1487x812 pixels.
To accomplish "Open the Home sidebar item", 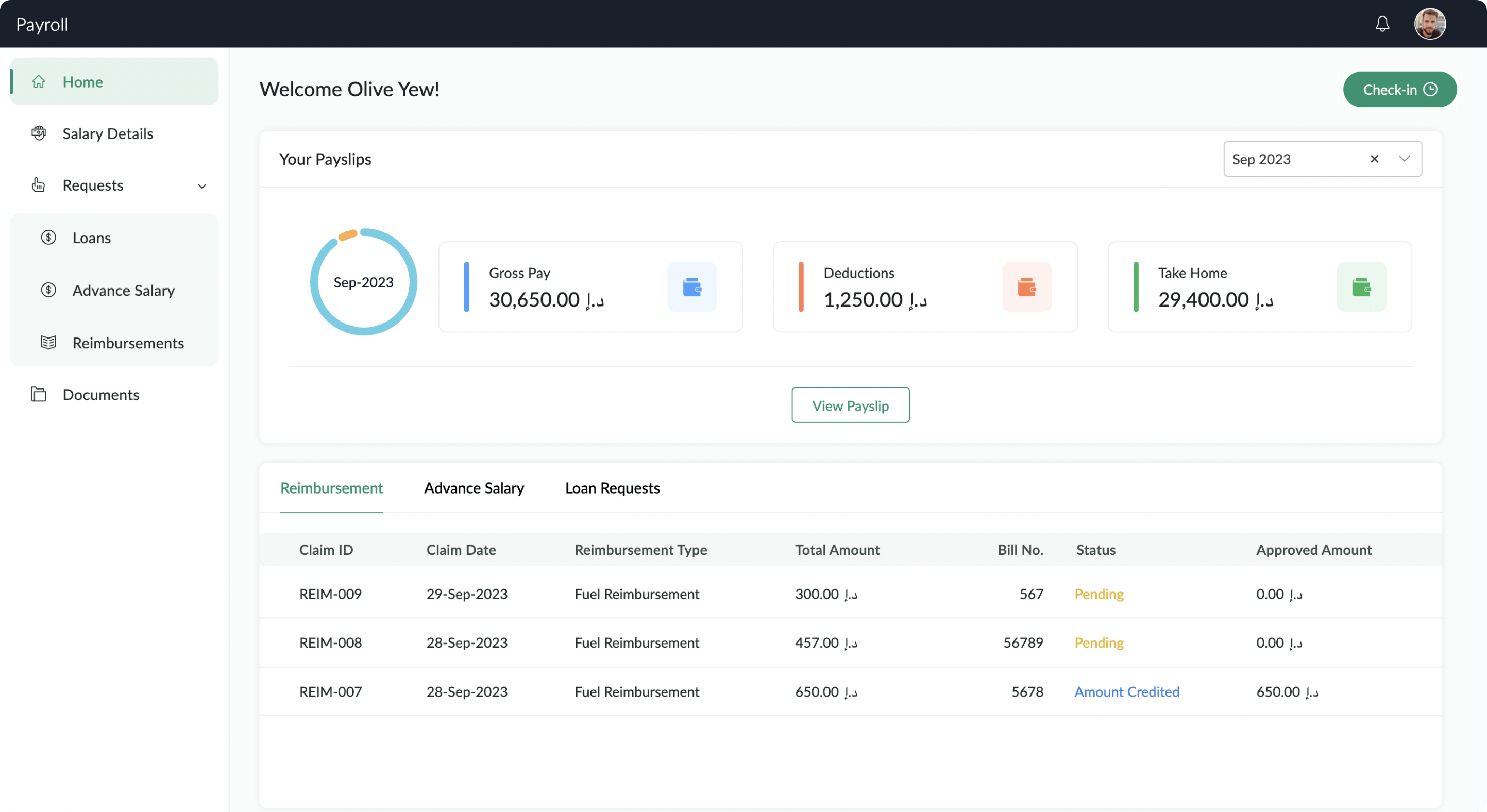I will [82, 81].
